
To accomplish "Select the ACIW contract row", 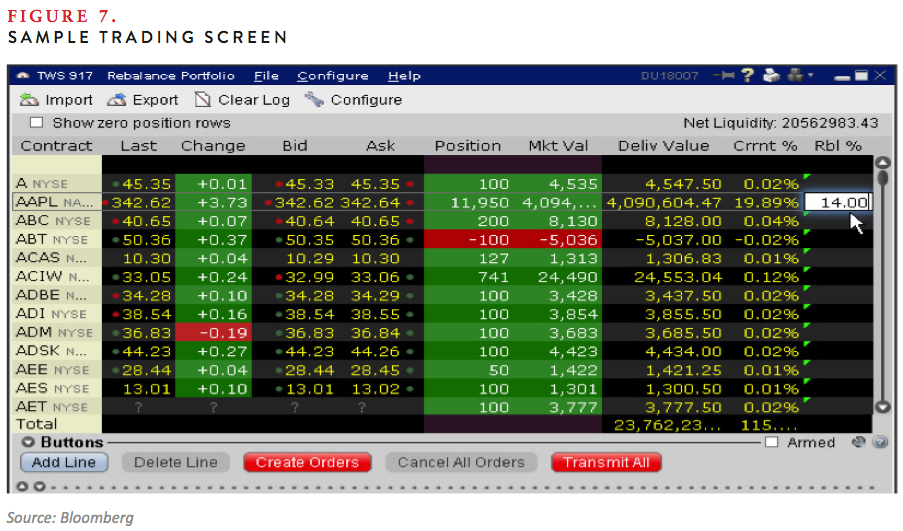I will click(441, 277).
